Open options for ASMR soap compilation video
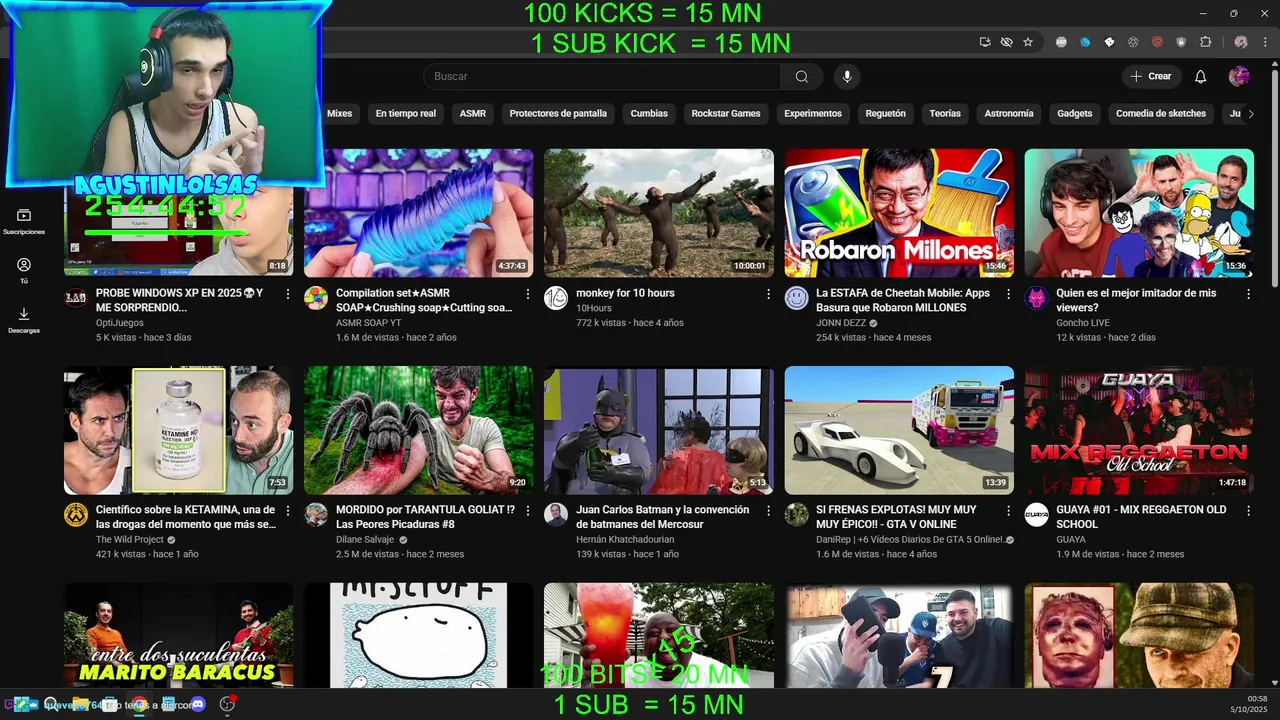1280x720 pixels. click(x=528, y=294)
